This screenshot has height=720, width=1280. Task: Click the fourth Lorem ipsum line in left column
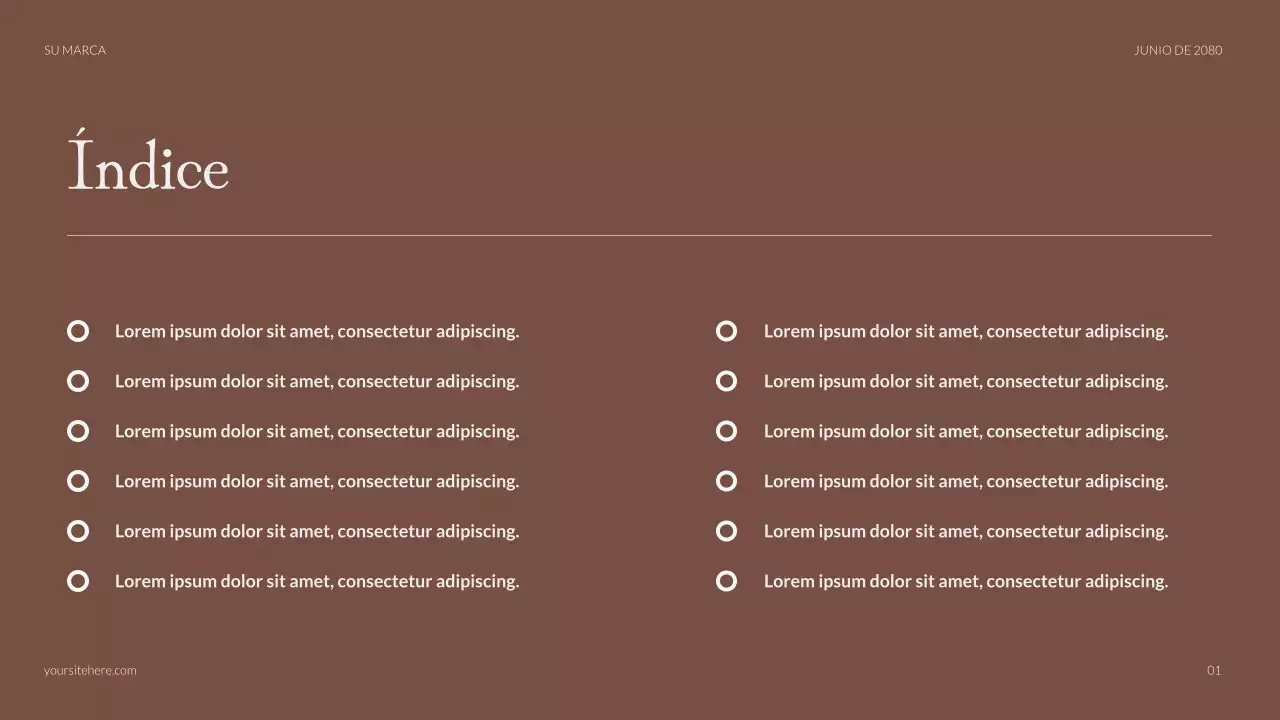point(317,481)
